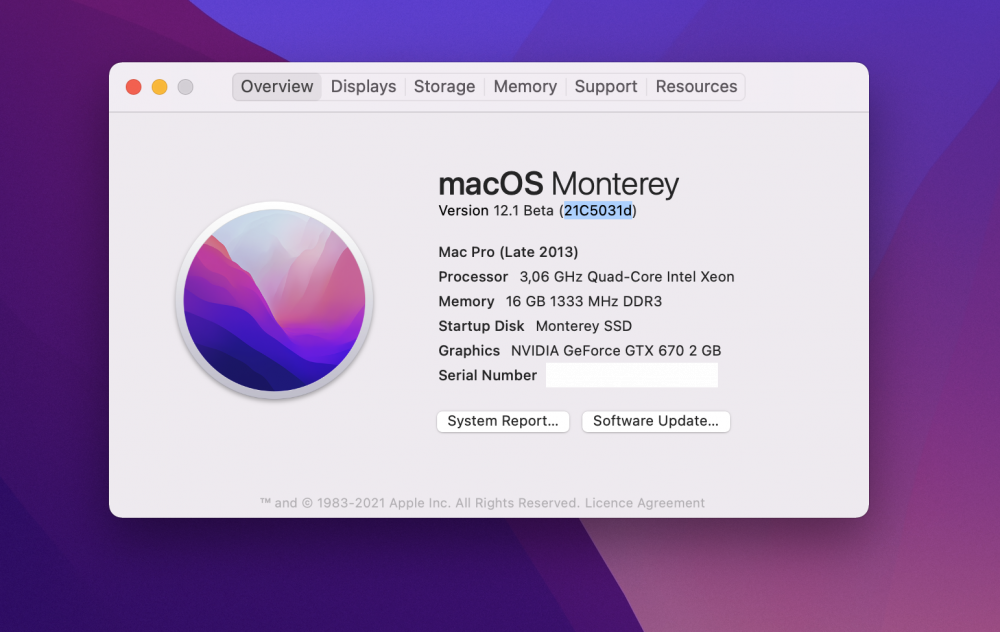This screenshot has height=632, width=1000.
Task: Click the Memory label in spec list
Action: click(466, 301)
